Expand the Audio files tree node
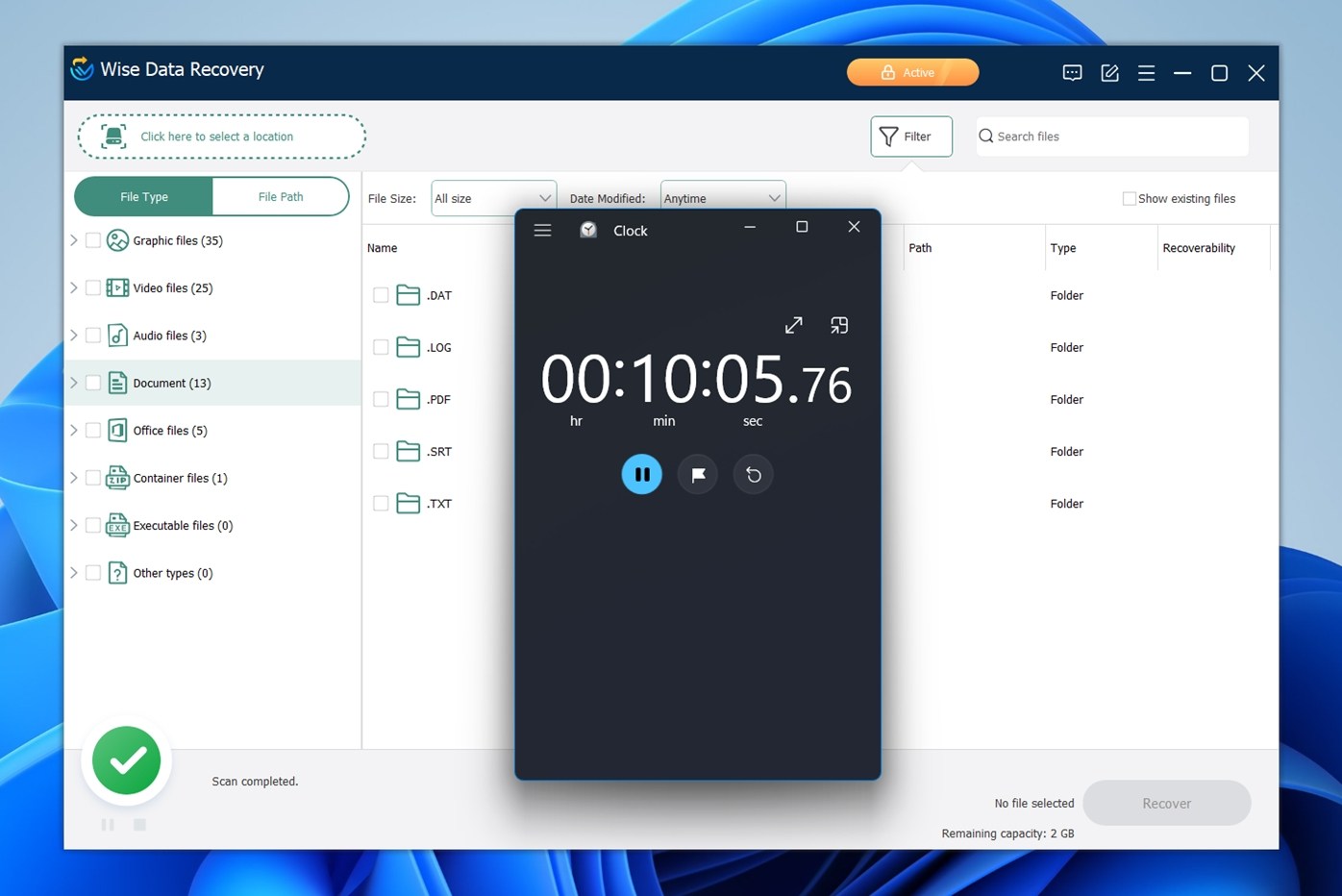Image resolution: width=1342 pixels, height=896 pixels. 74,336
